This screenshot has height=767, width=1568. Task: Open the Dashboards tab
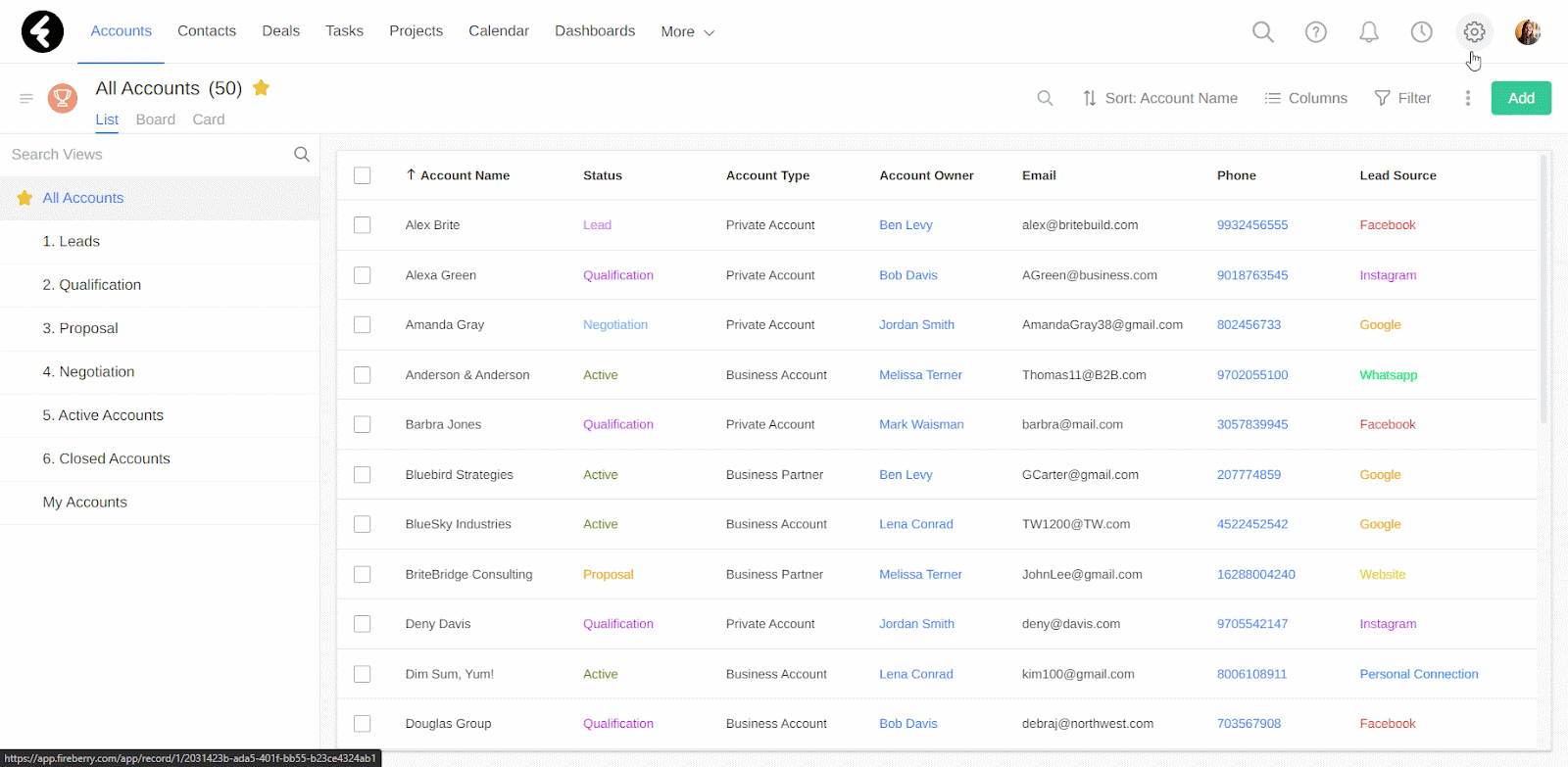pyautogui.click(x=595, y=31)
